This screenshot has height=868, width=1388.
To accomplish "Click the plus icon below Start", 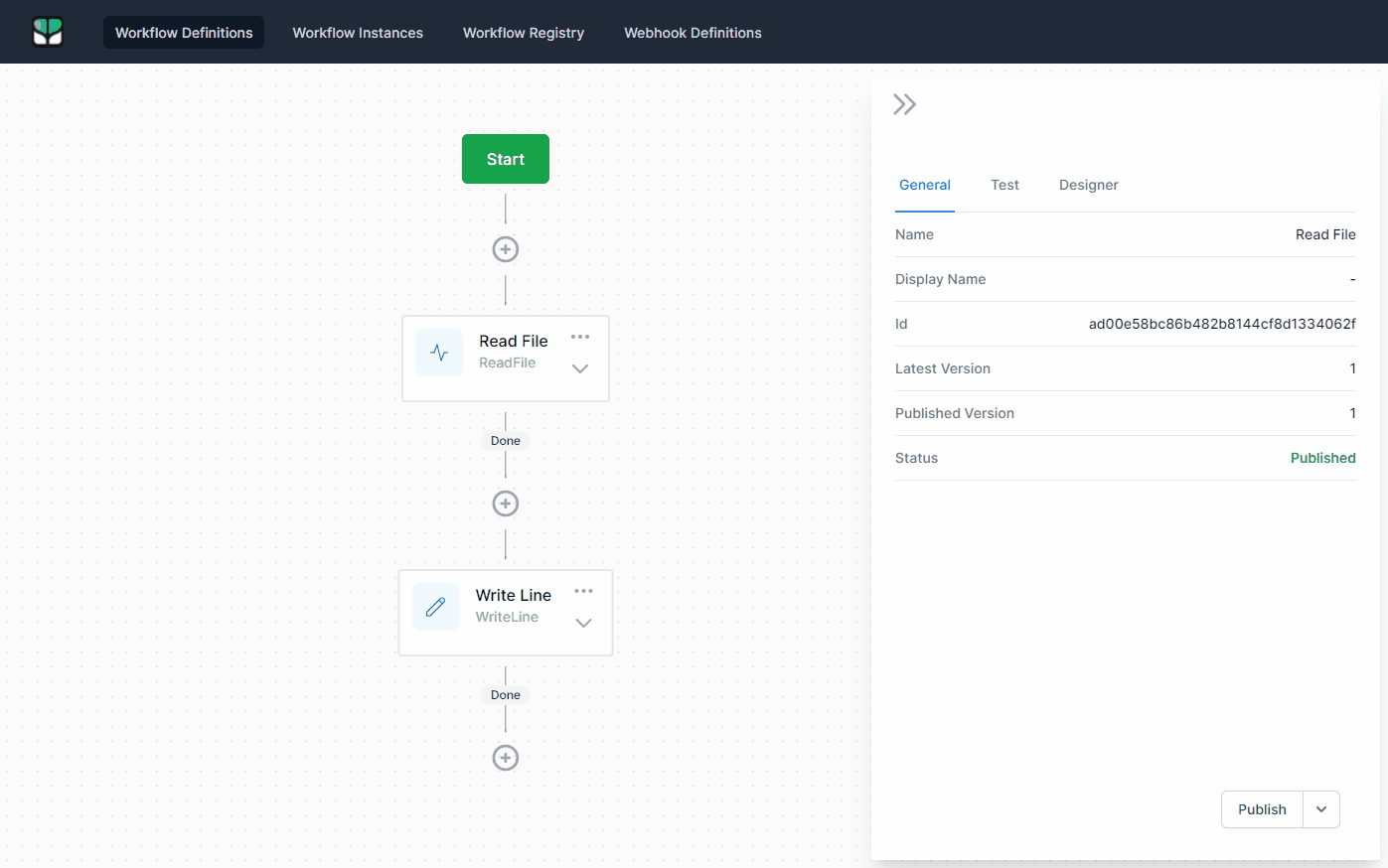I will tap(506, 249).
